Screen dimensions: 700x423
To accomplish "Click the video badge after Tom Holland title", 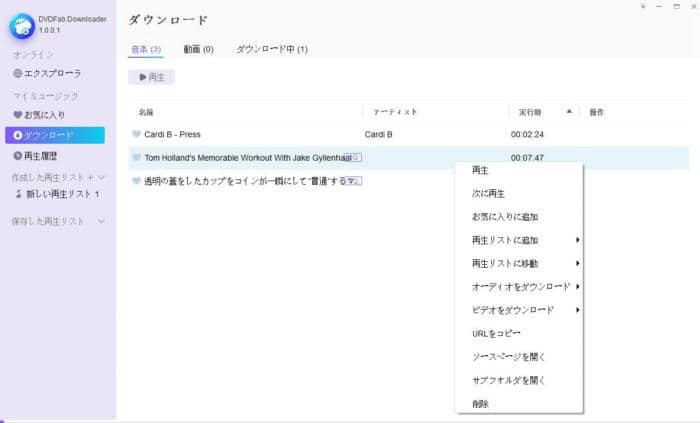I will coord(356,158).
